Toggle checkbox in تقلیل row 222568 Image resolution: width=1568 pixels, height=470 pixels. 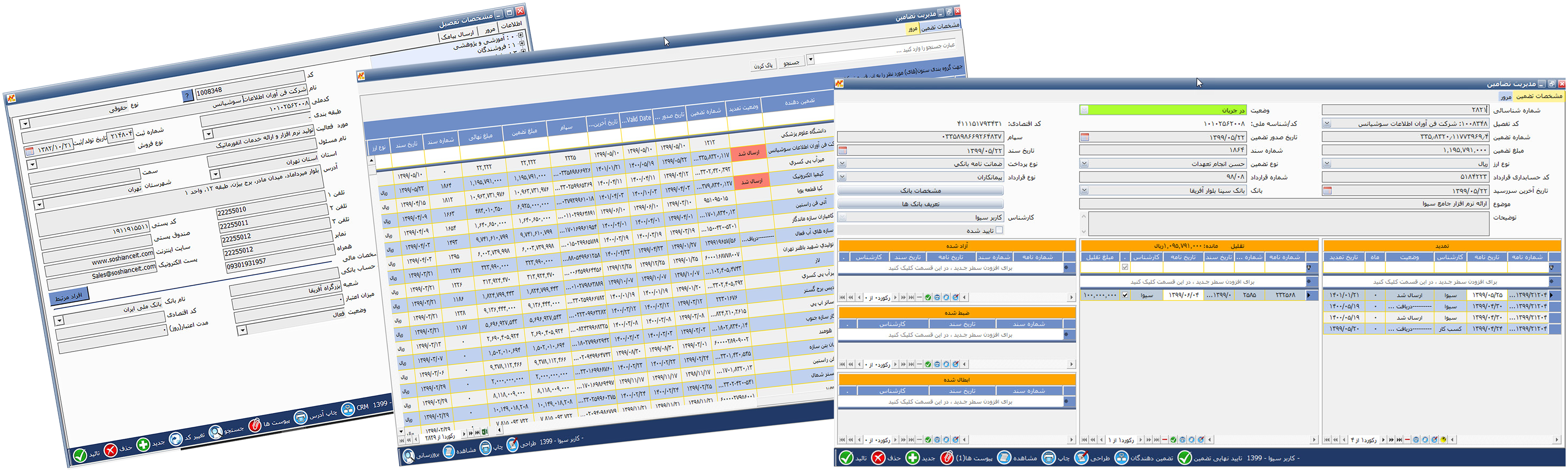click(1125, 295)
